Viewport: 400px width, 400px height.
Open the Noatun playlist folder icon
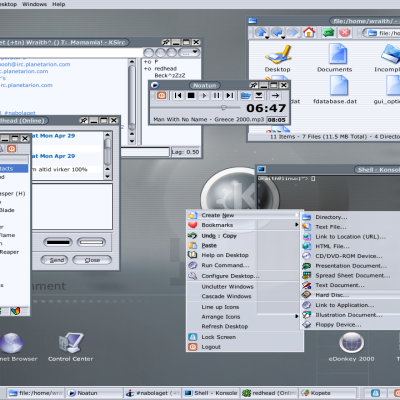click(x=245, y=96)
